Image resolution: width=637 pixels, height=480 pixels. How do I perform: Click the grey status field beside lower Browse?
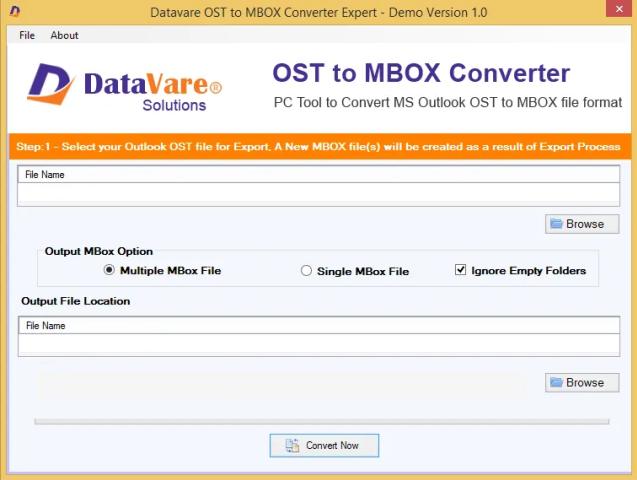[280, 383]
